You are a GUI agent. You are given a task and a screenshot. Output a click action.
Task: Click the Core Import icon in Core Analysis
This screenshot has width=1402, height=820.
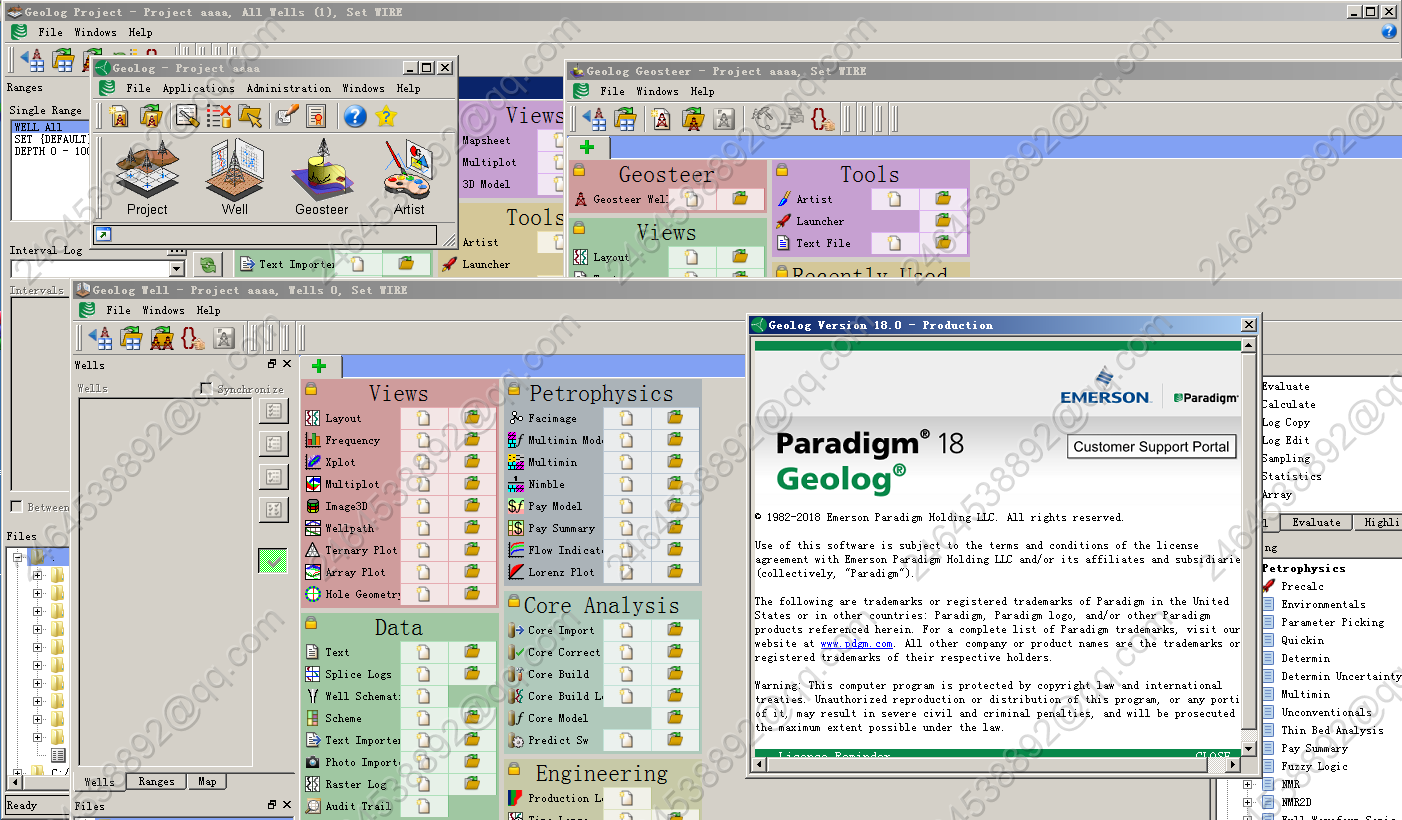(x=516, y=630)
